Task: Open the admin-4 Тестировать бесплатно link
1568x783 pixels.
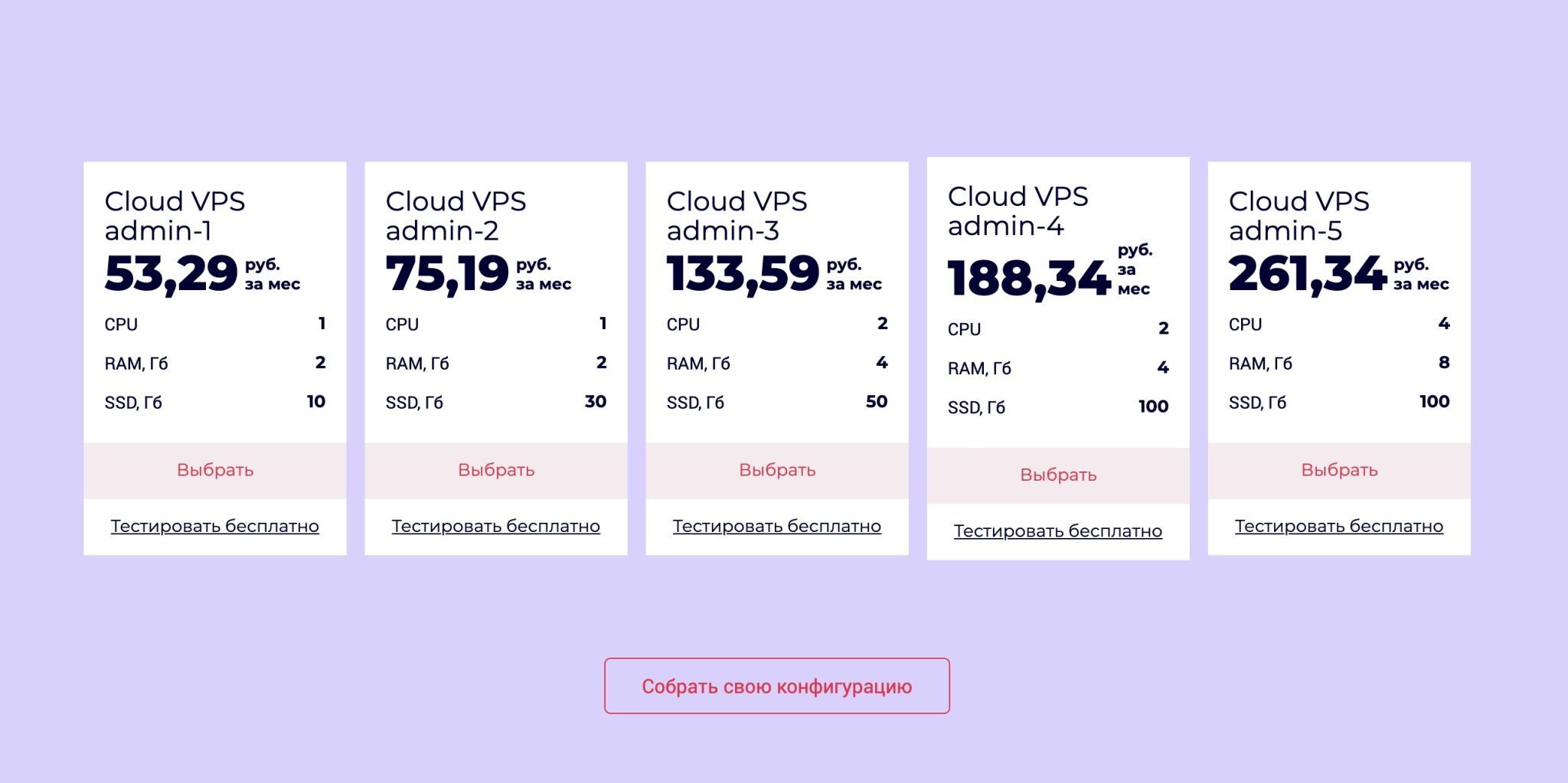Action: (1058, 530)
